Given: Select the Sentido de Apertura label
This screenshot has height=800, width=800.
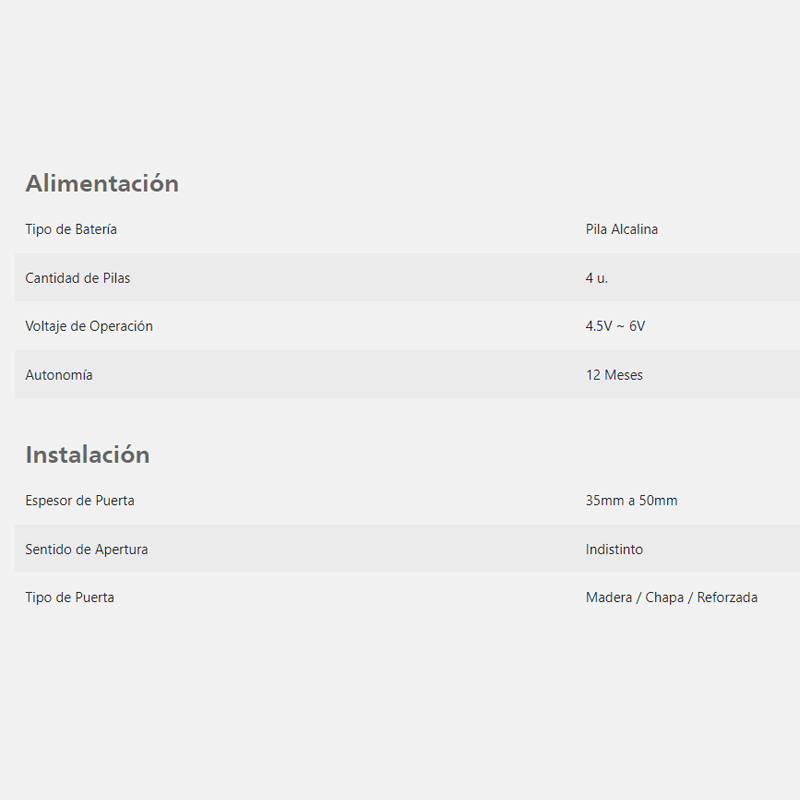Looking at the screenshot, I should point(86,549).
